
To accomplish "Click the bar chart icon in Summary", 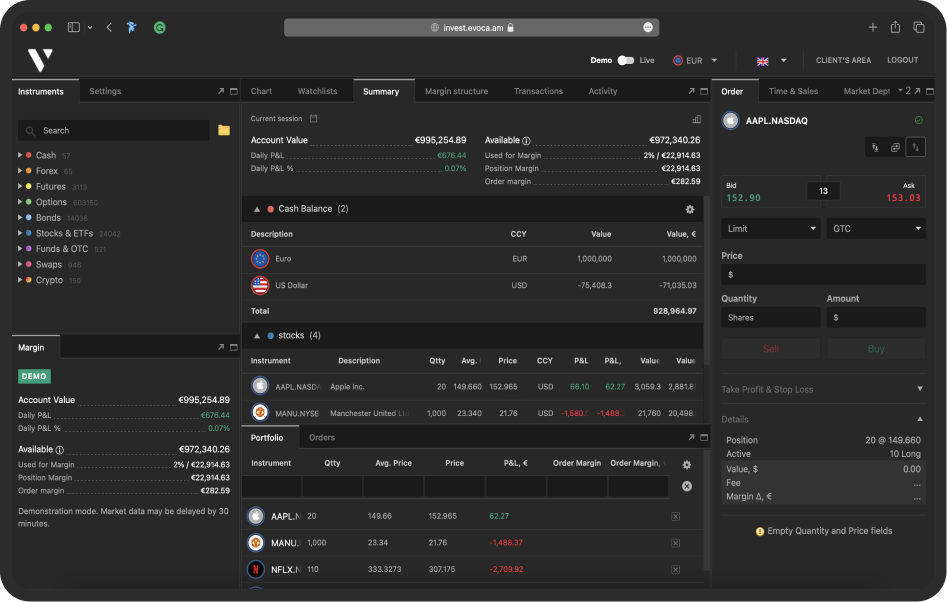I will click(x=696, y=119).
